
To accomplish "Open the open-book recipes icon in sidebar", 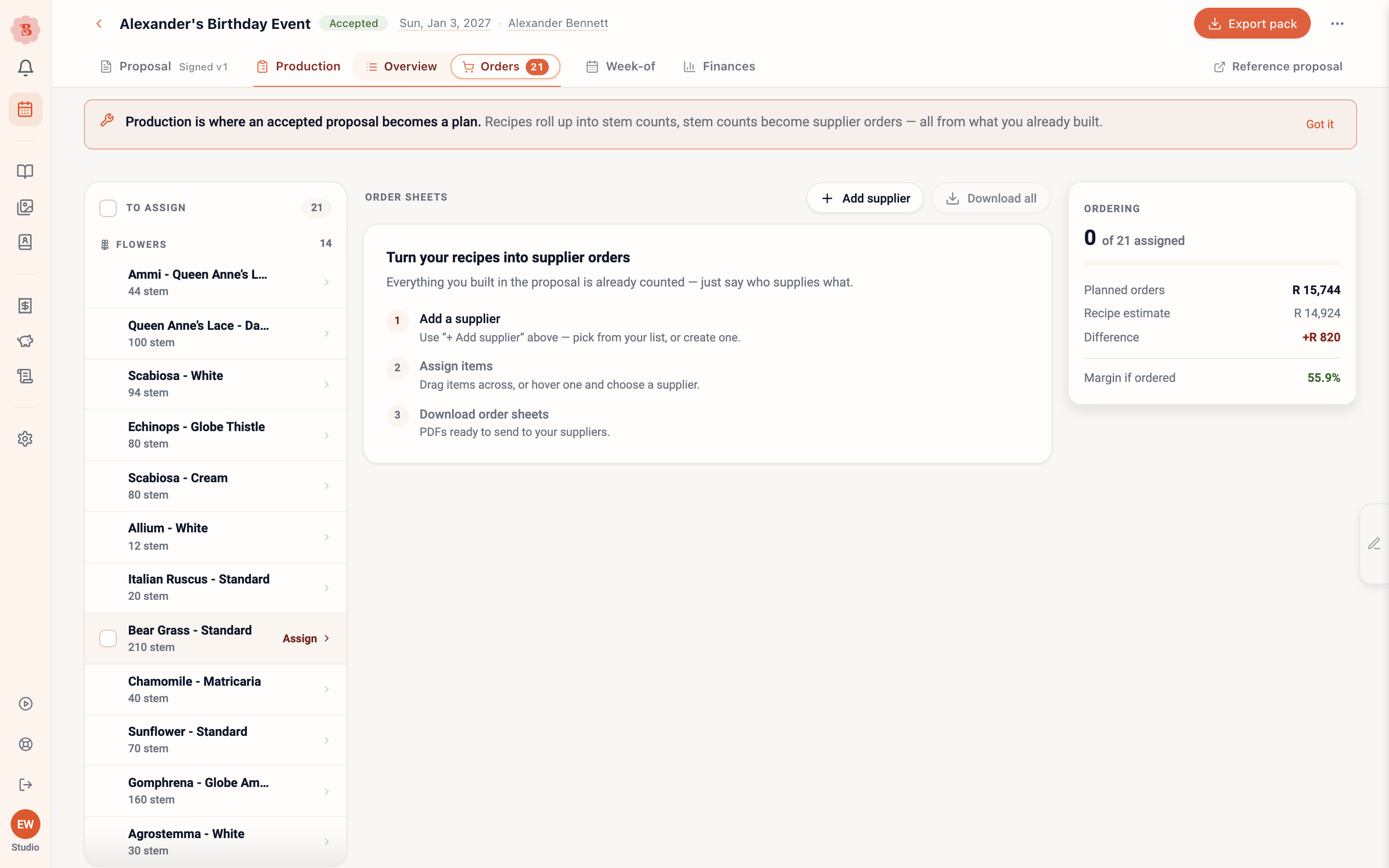I will coord(25,171).
